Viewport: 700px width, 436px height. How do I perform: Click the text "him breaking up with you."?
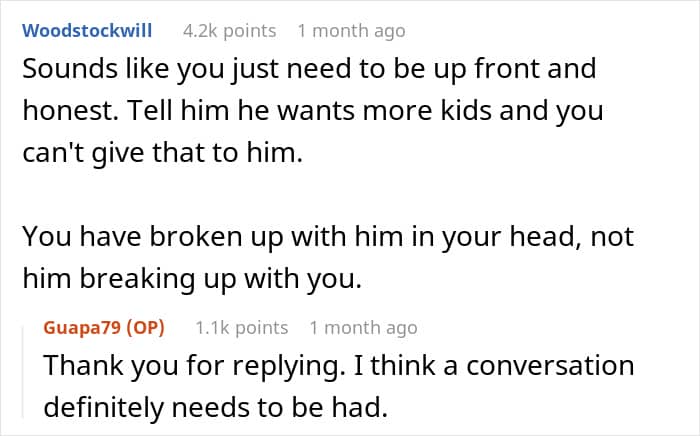(192, 278)
